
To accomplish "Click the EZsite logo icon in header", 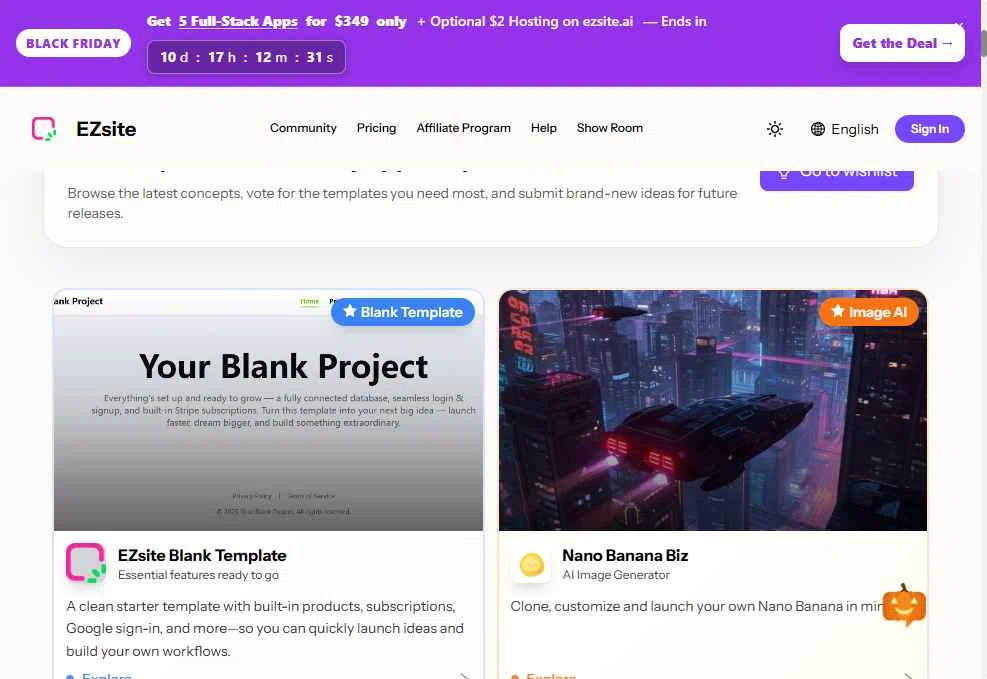I will pyautogui.click(x=44, y=129).
